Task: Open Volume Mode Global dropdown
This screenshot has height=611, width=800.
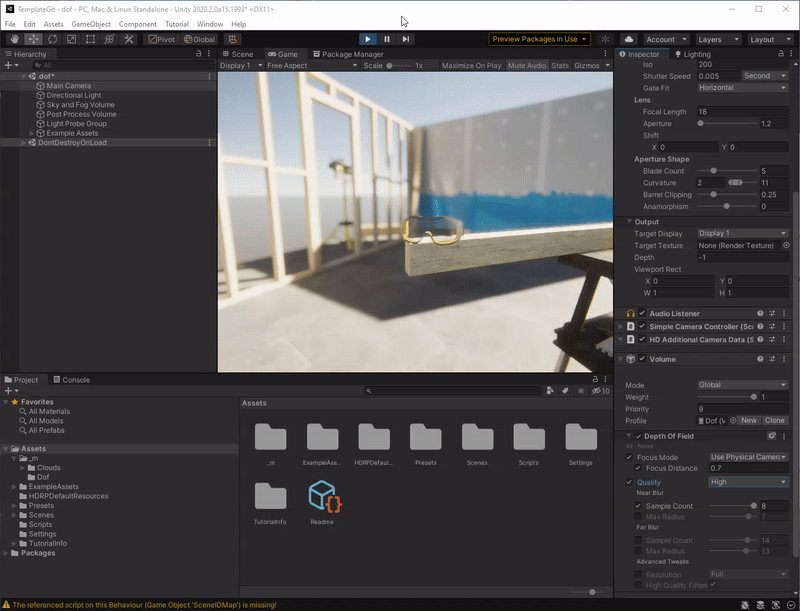Action: click(742, 385)
